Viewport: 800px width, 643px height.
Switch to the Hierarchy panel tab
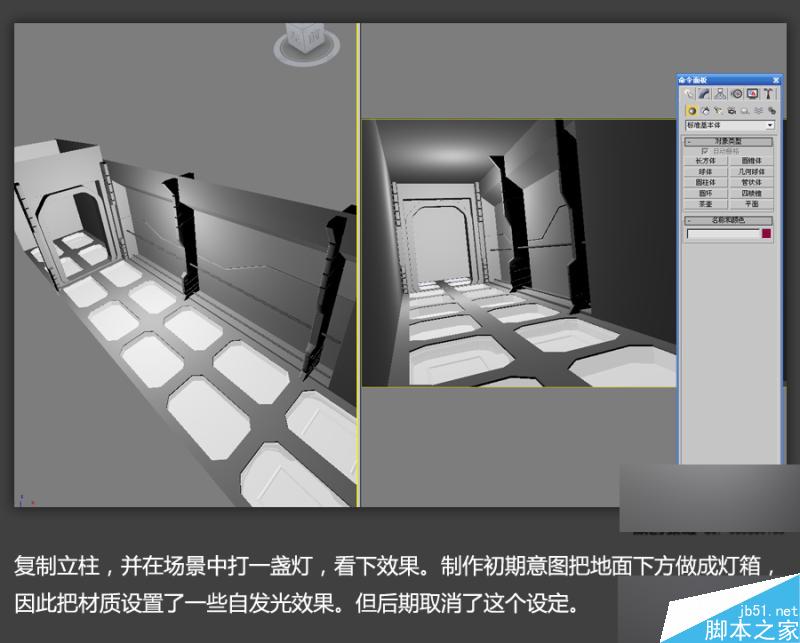[x=721, y=92]
